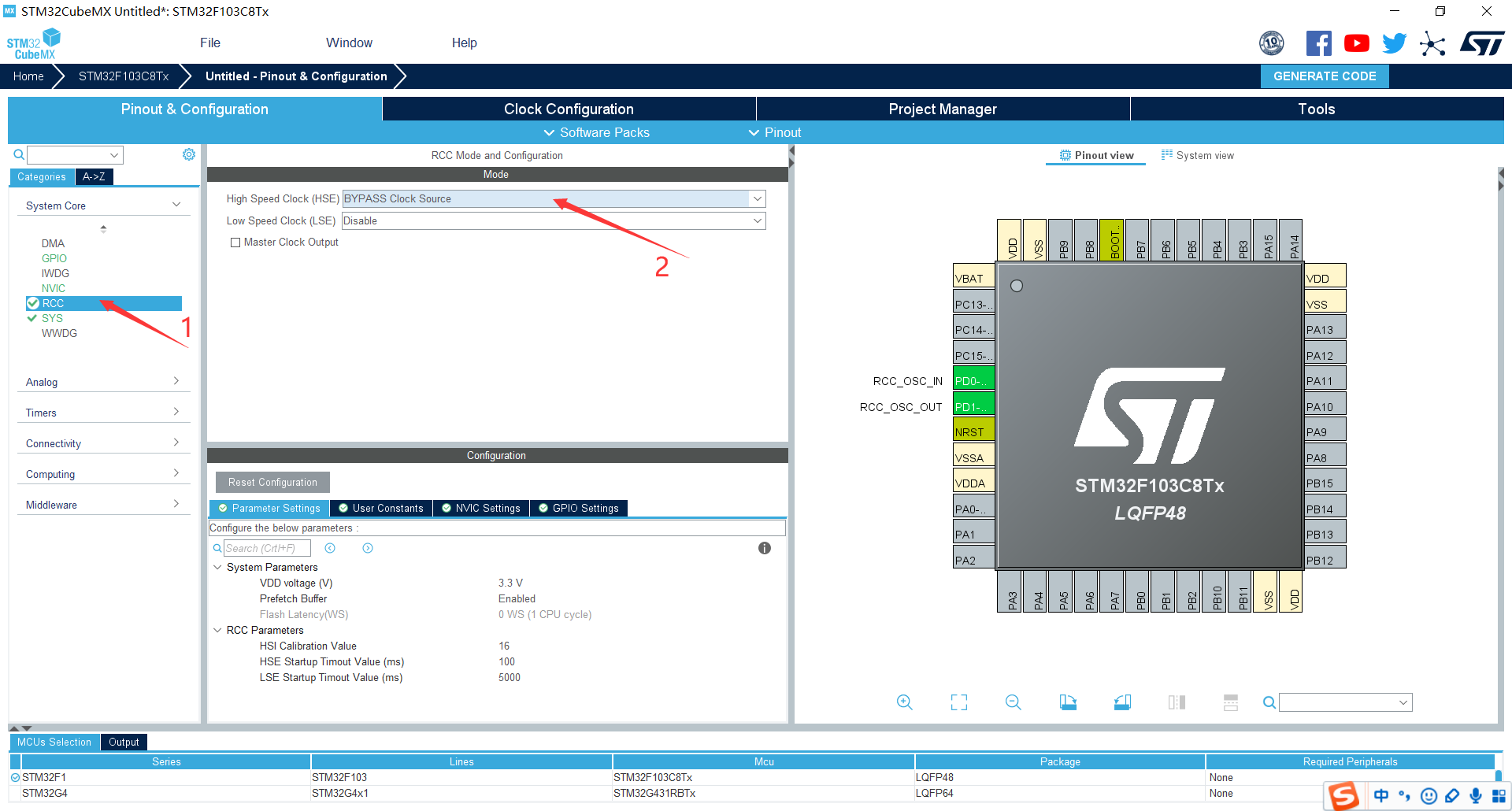Open the Software Packs menu
1512x811 pixels.
tap(597, 132)
